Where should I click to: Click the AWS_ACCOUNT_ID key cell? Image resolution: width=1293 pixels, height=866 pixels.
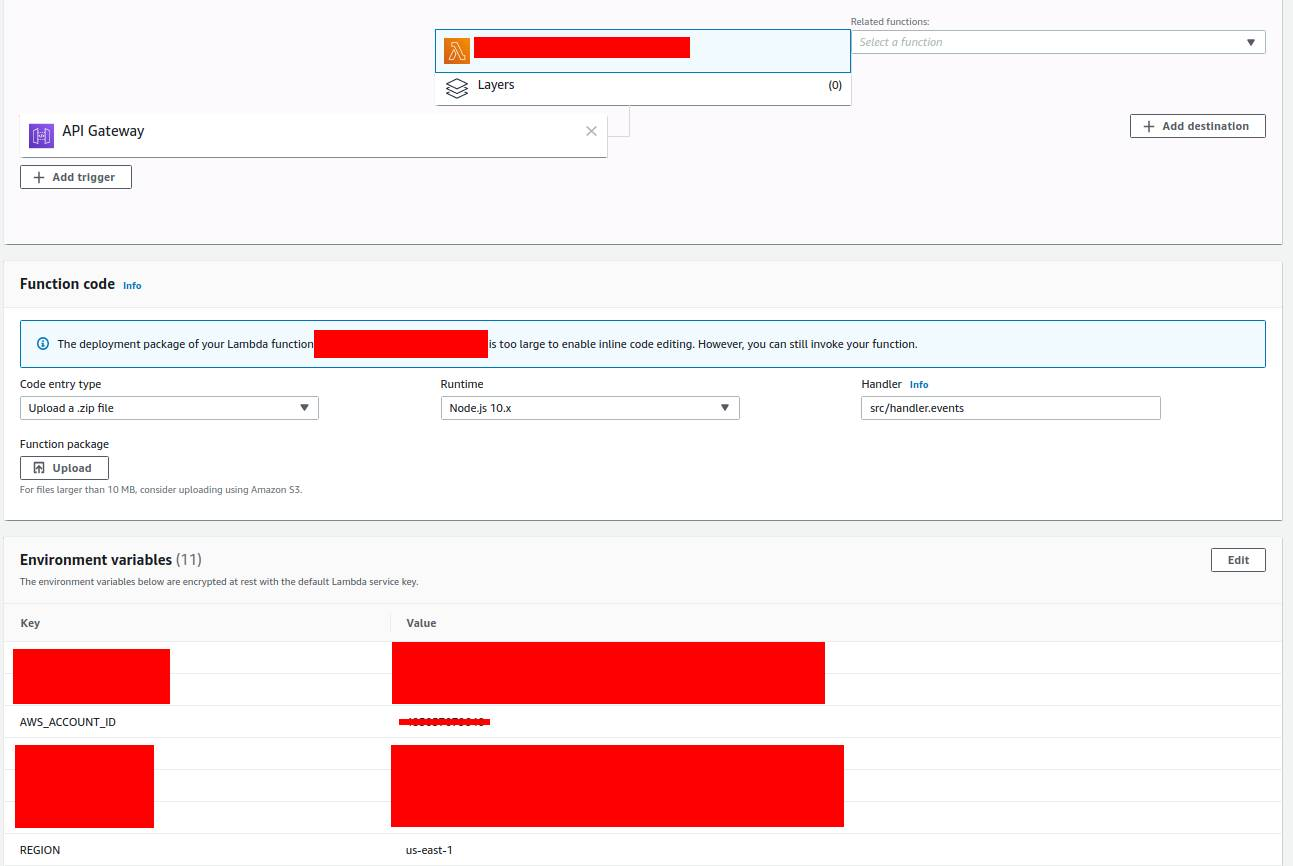[x=68, y=722]
